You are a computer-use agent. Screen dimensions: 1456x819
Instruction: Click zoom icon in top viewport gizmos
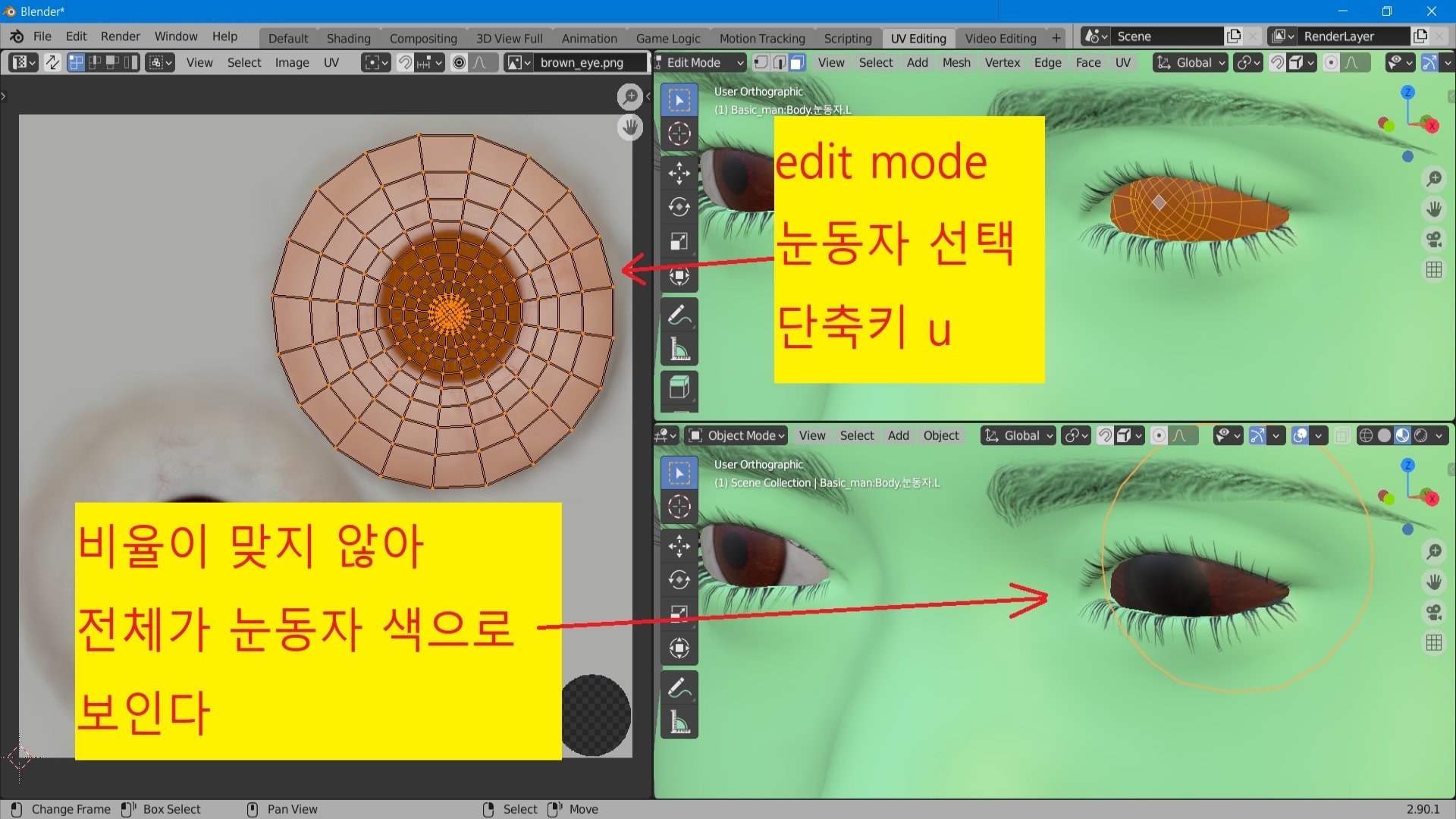(x=1433, y=179)
